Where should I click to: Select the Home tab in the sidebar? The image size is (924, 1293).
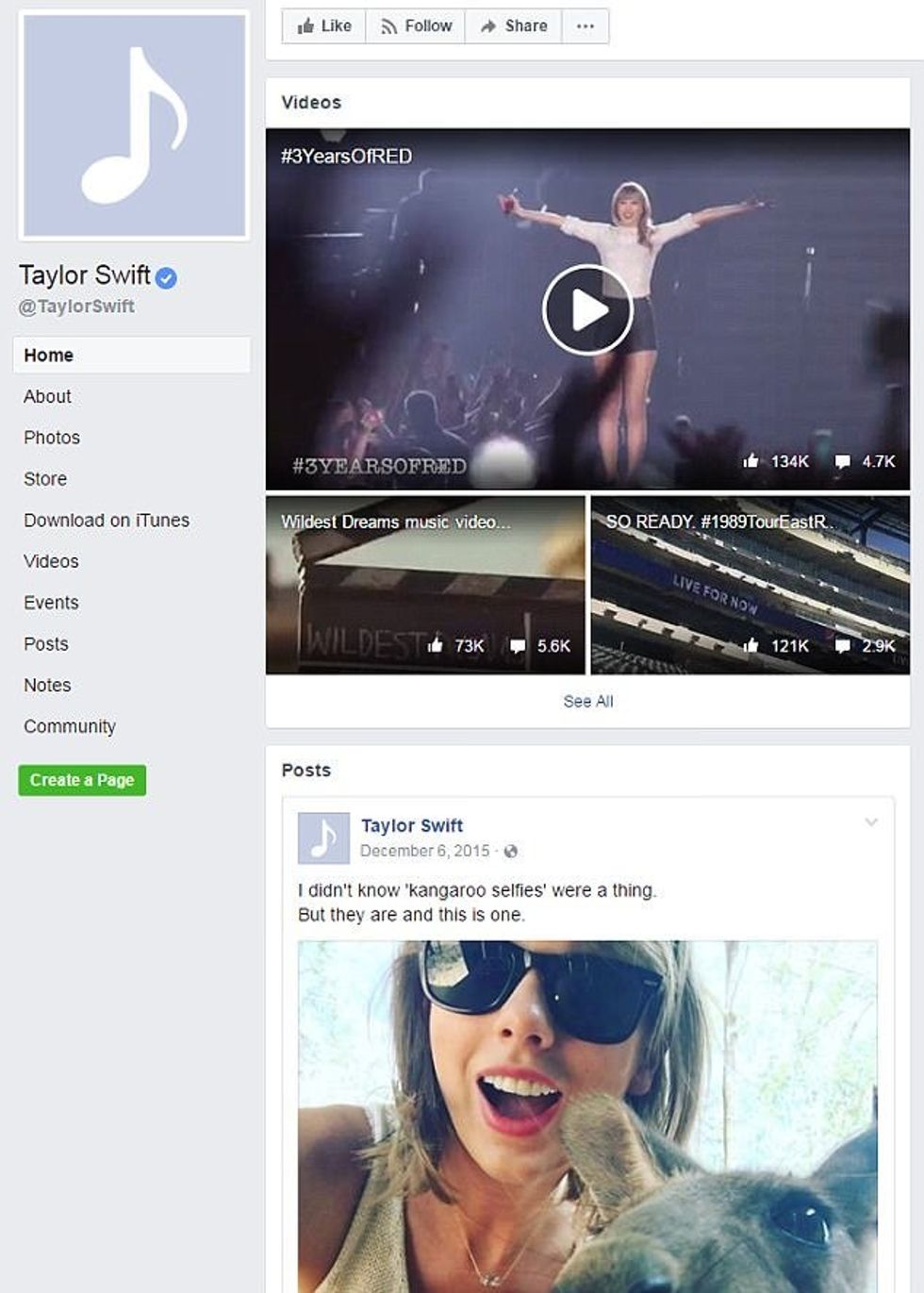(48, 355)
